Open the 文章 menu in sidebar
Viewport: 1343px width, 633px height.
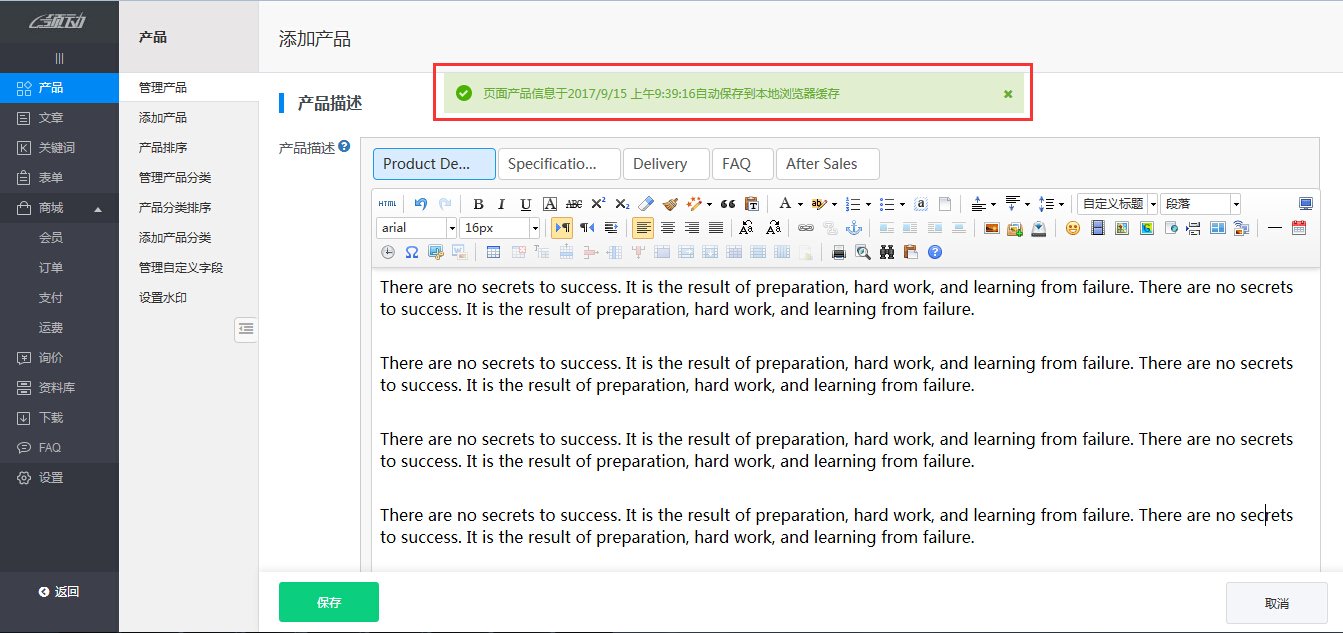tap(50, 118)
